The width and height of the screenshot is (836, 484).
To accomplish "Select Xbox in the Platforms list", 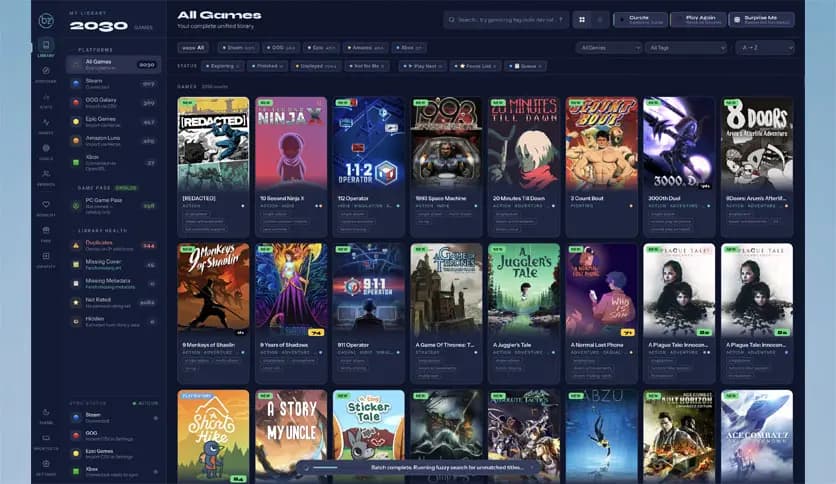I will click(x=114, y=162).
